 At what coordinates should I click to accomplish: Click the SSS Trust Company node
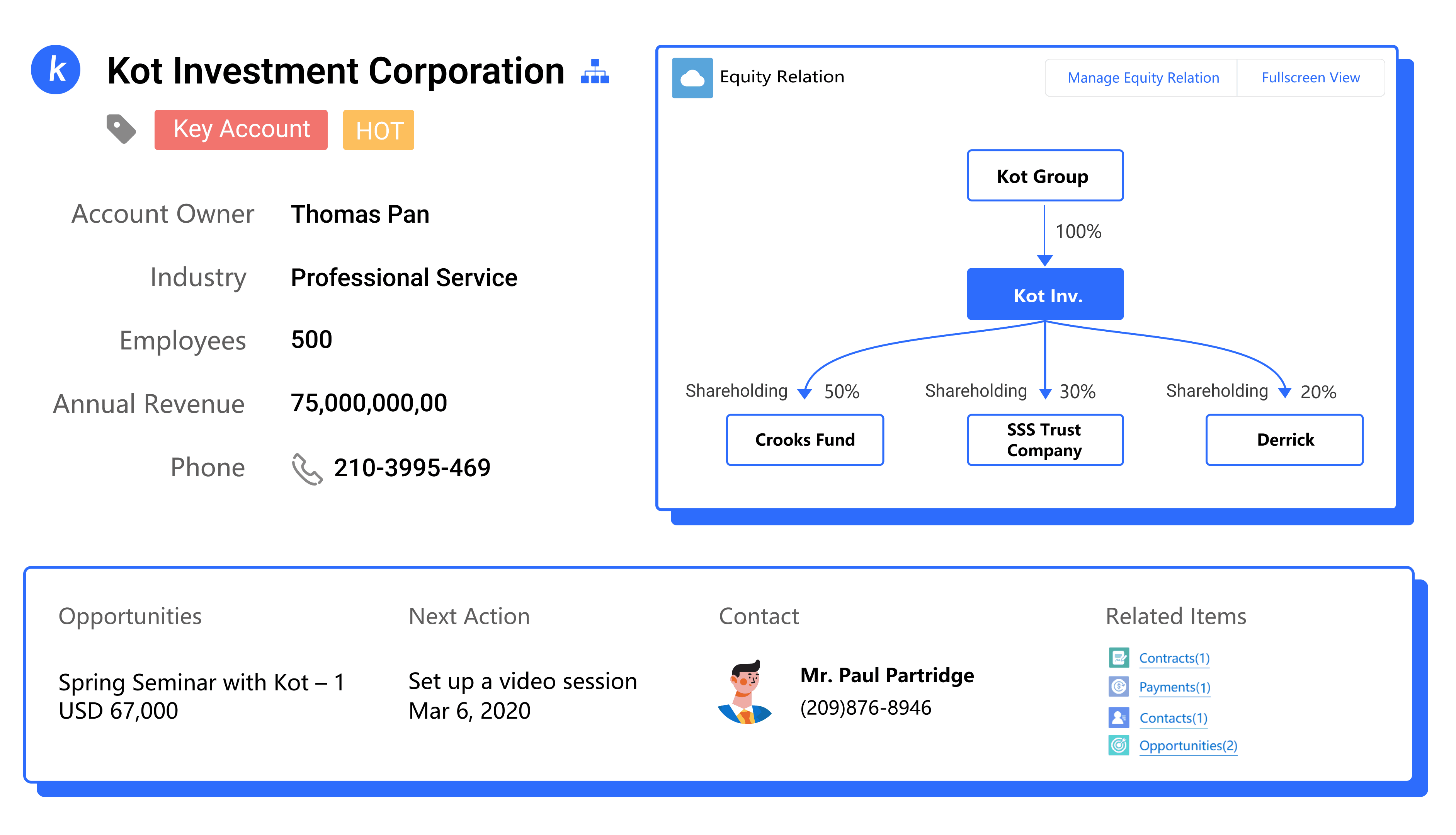[x=1044, y=439]
